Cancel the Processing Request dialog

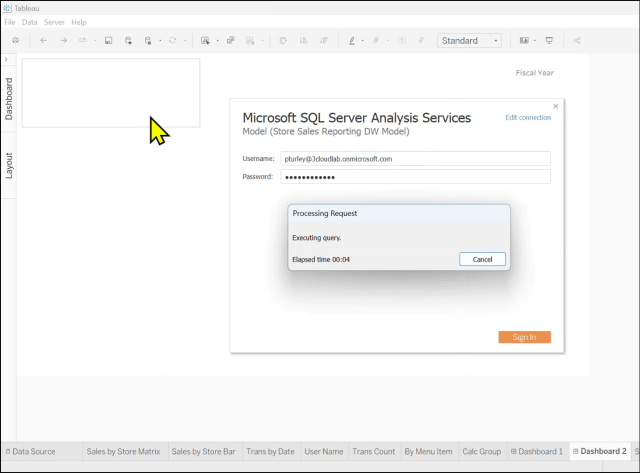[482, 259]
